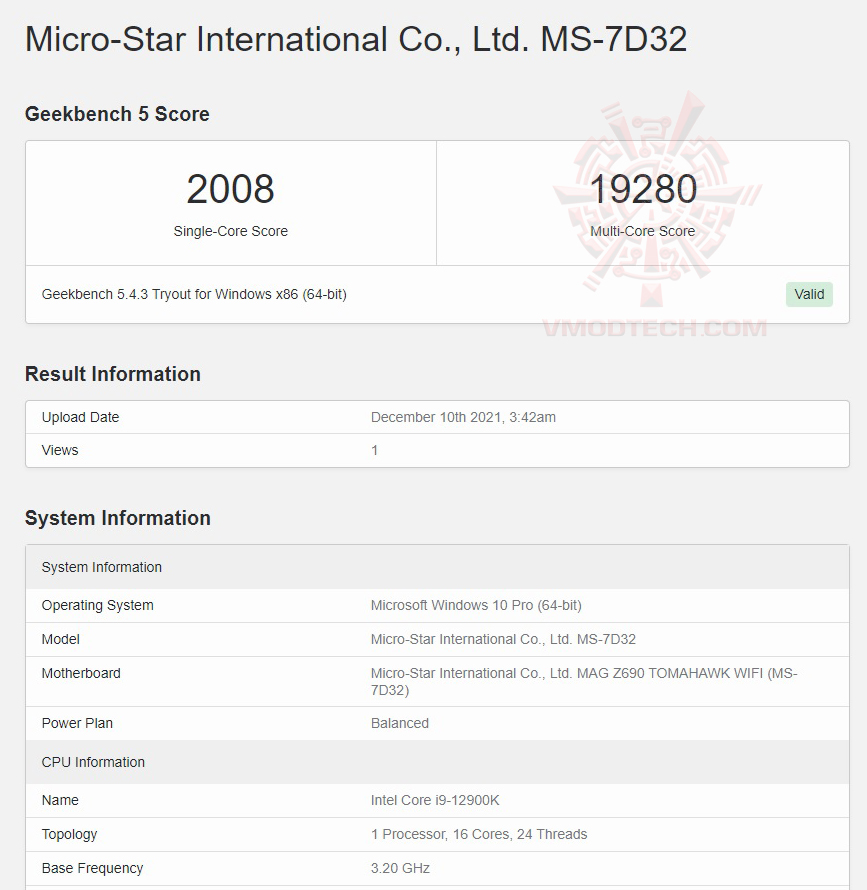Click the Views count value 1
Viewport: 867px width, 890px height.
374,450
